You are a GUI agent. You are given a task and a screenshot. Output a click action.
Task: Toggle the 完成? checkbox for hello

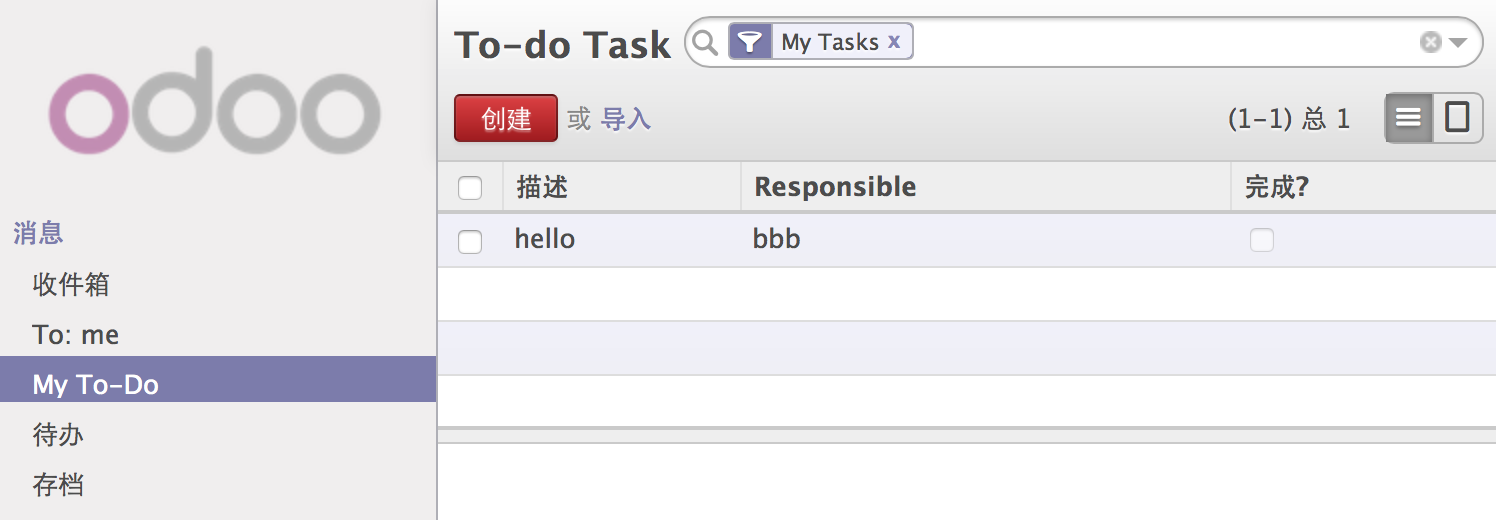(1262, 240)
